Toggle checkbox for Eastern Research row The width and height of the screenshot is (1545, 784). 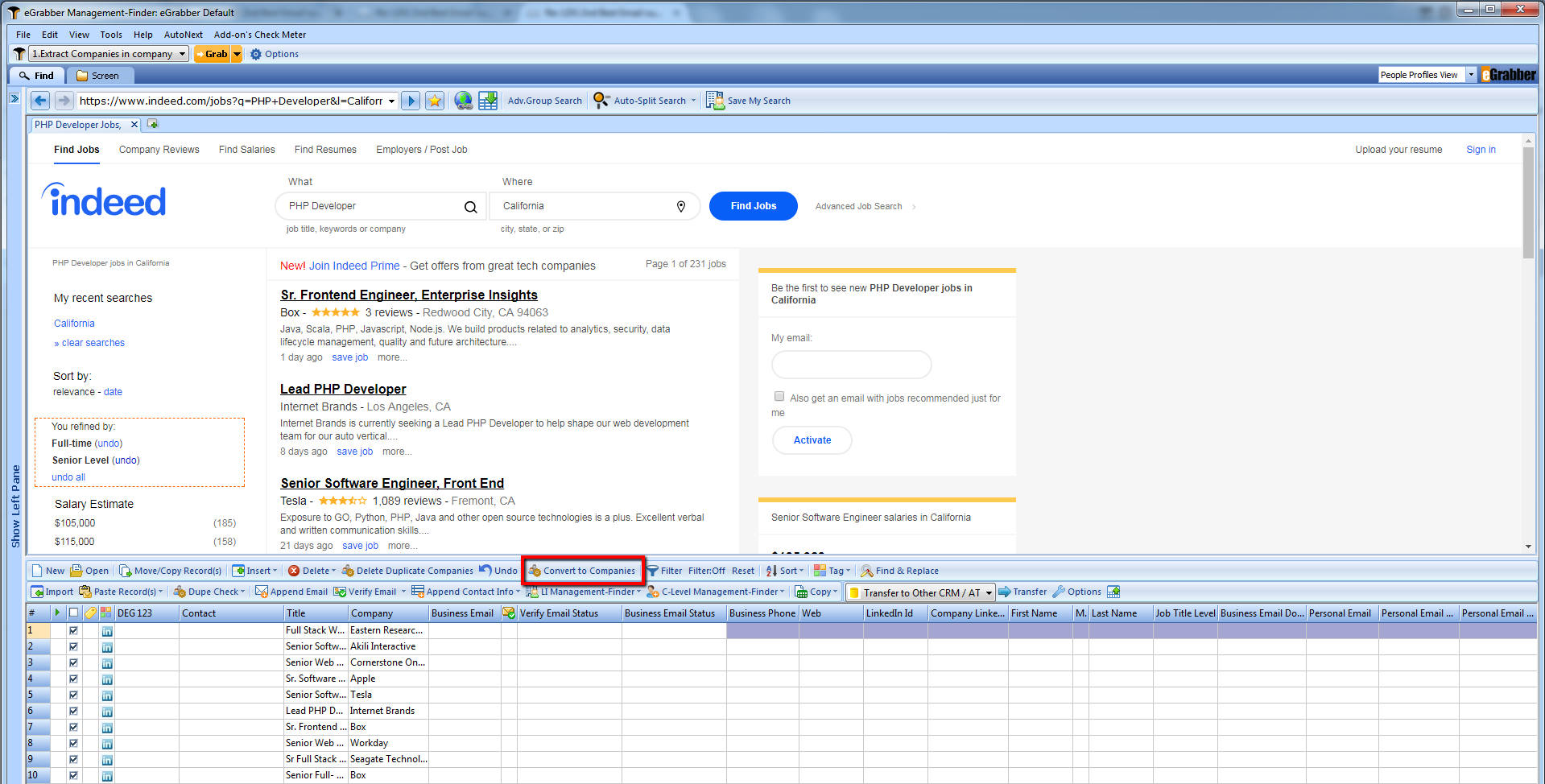point(73,630)
